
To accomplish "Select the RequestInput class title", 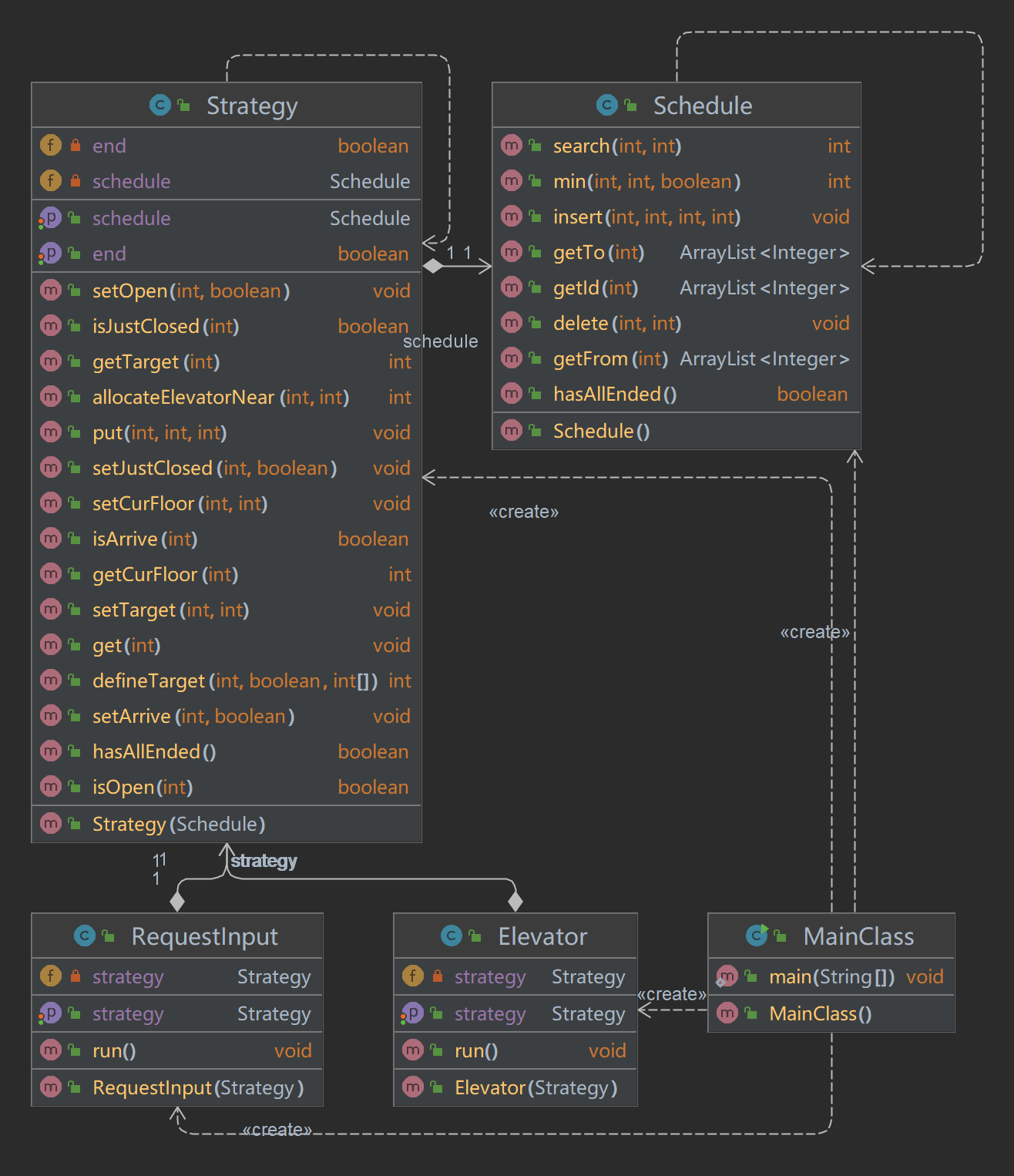I will [x=204, y=936].
